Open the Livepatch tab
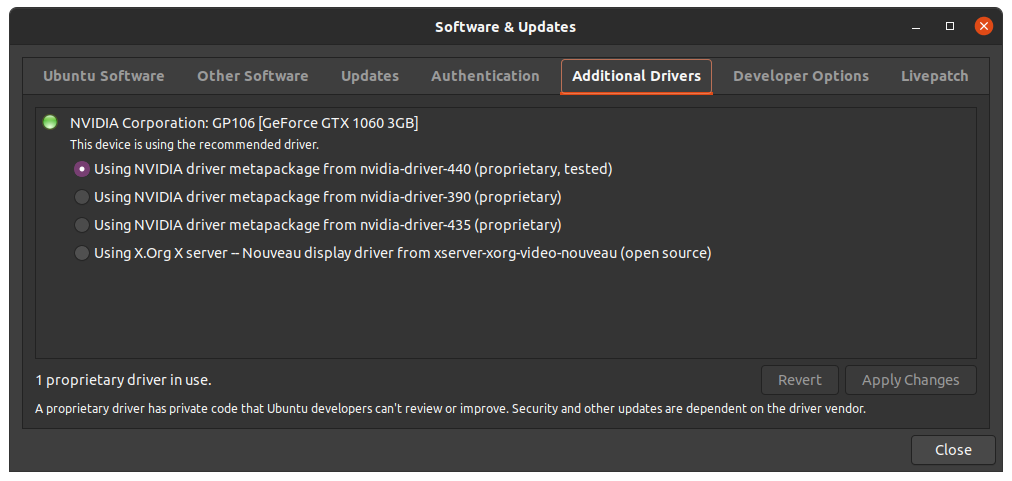 tap(934, 76)
